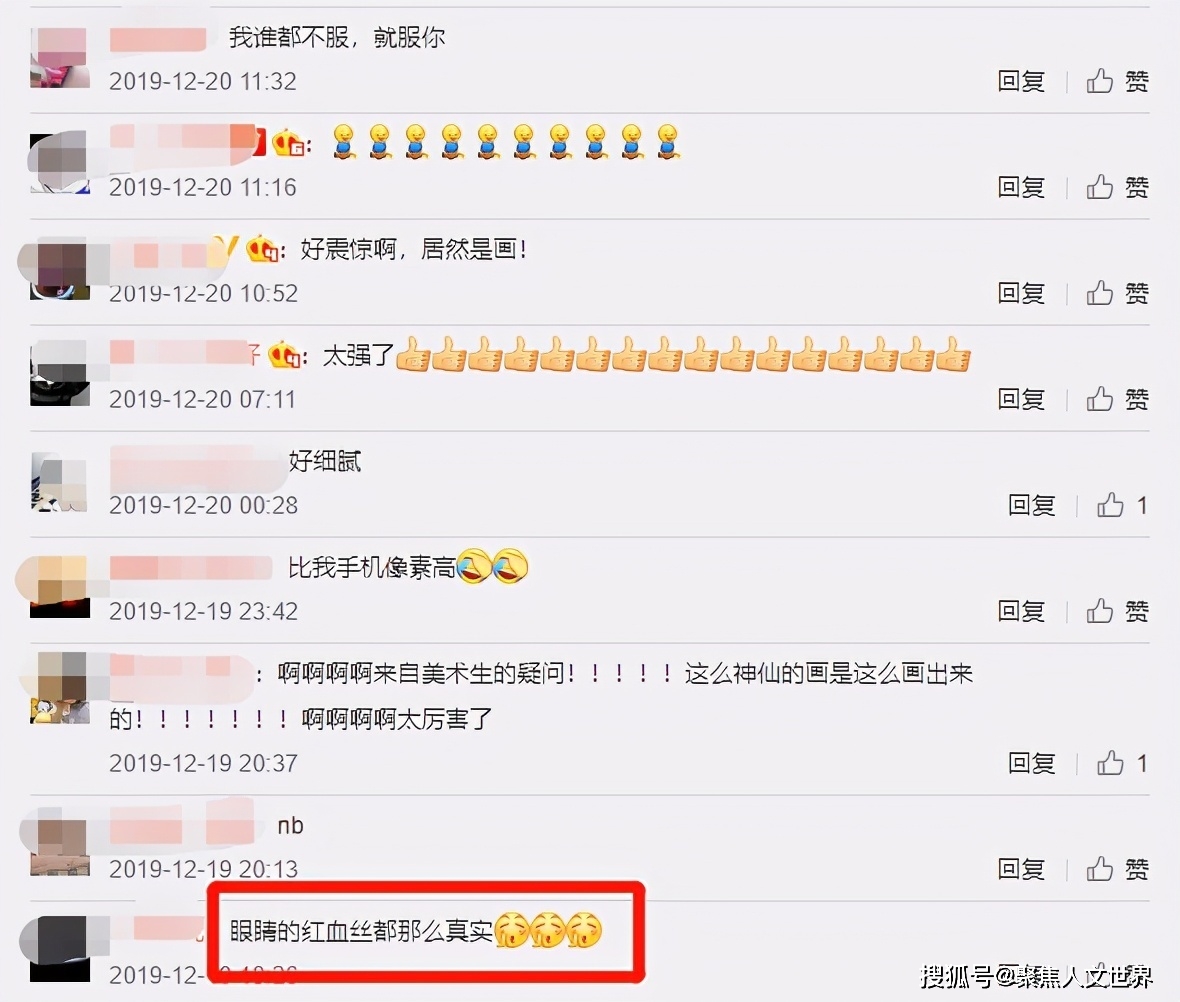Open the avatar of the 11:32 commenter
The width and height of the screenshot is (1180, 1002).
(59, 58)
